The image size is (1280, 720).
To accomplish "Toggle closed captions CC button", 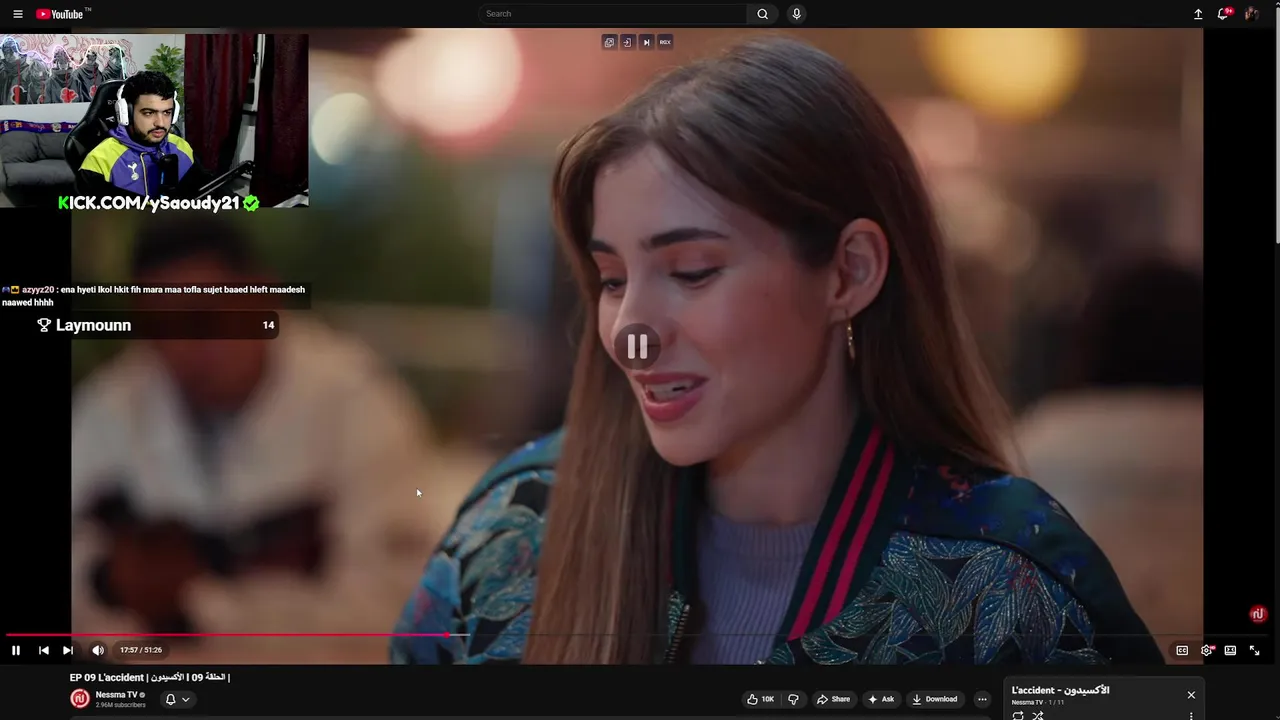I will [x=1182, y=650].
